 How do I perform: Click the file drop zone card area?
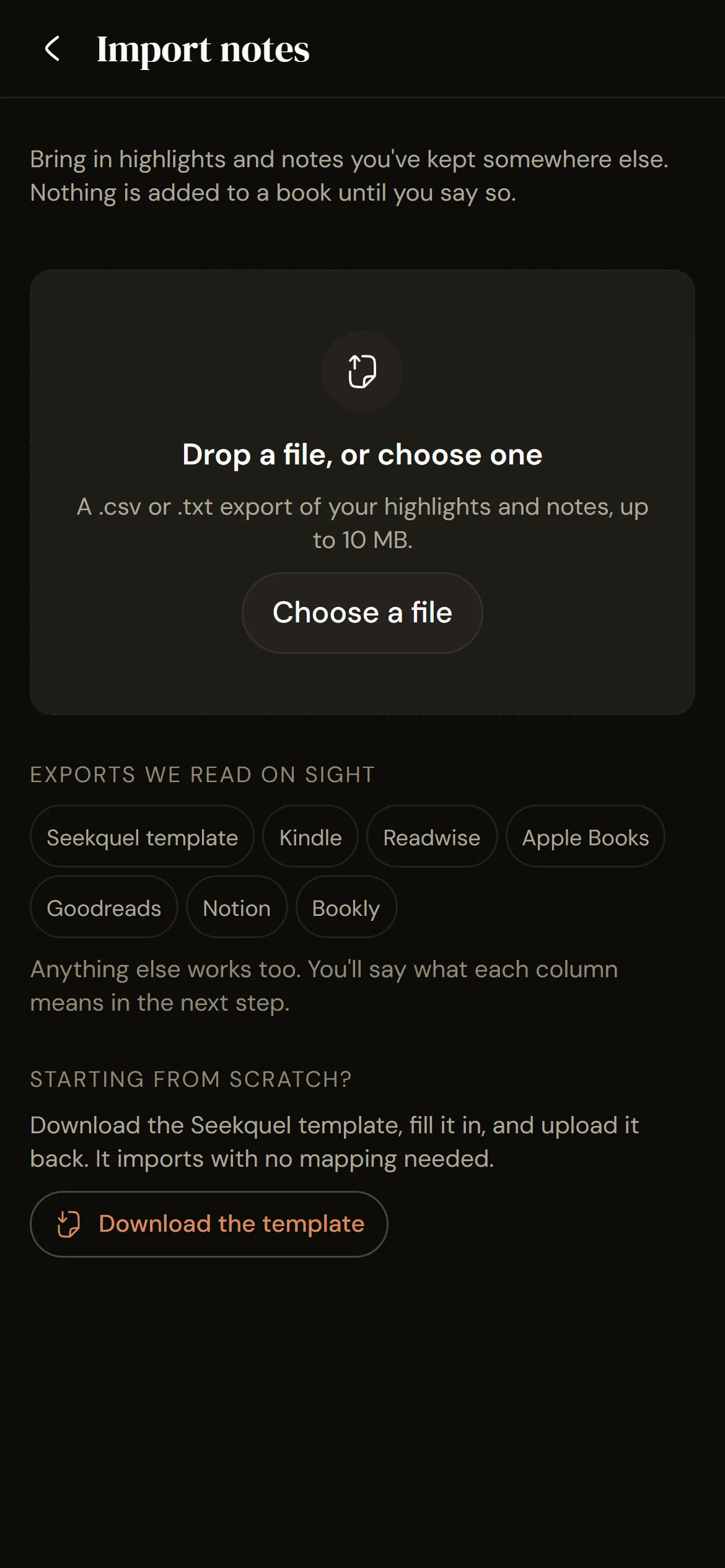[x=362, y=492]
